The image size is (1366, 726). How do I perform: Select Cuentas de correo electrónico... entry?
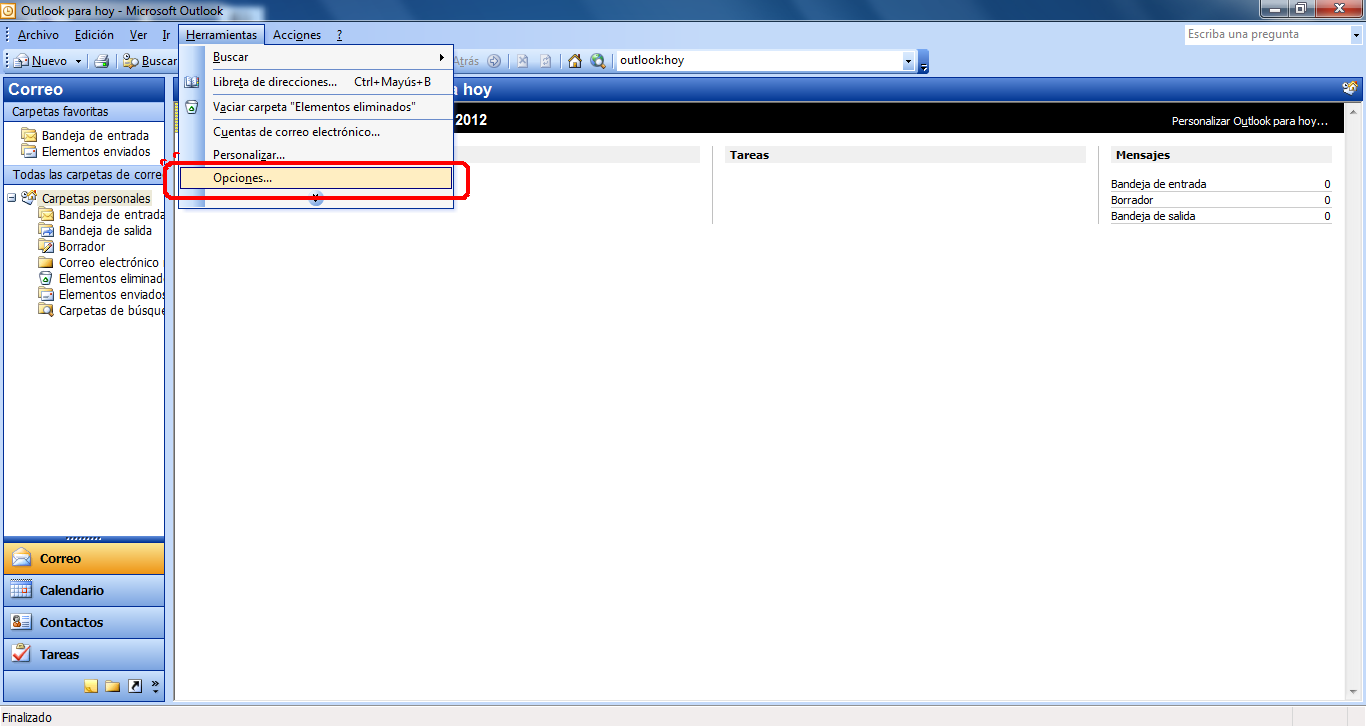(316, 132)
